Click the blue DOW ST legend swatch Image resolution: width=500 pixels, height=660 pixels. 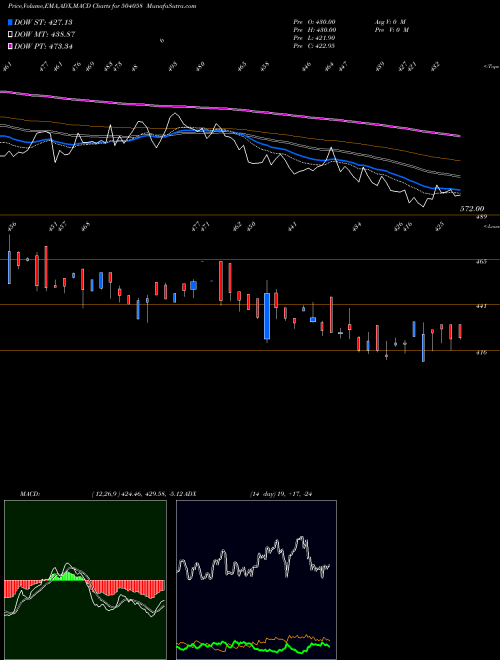tap(11, 22)
